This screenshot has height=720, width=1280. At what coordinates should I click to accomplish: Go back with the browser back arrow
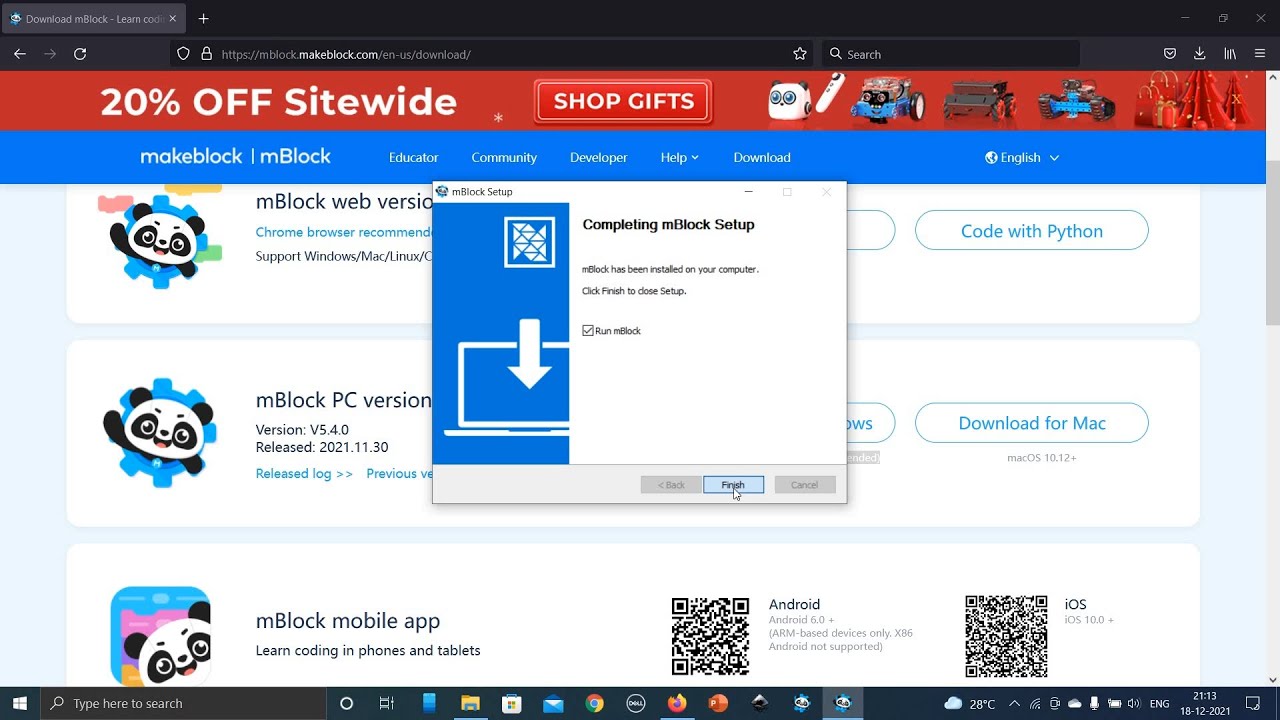click(20, 54)
